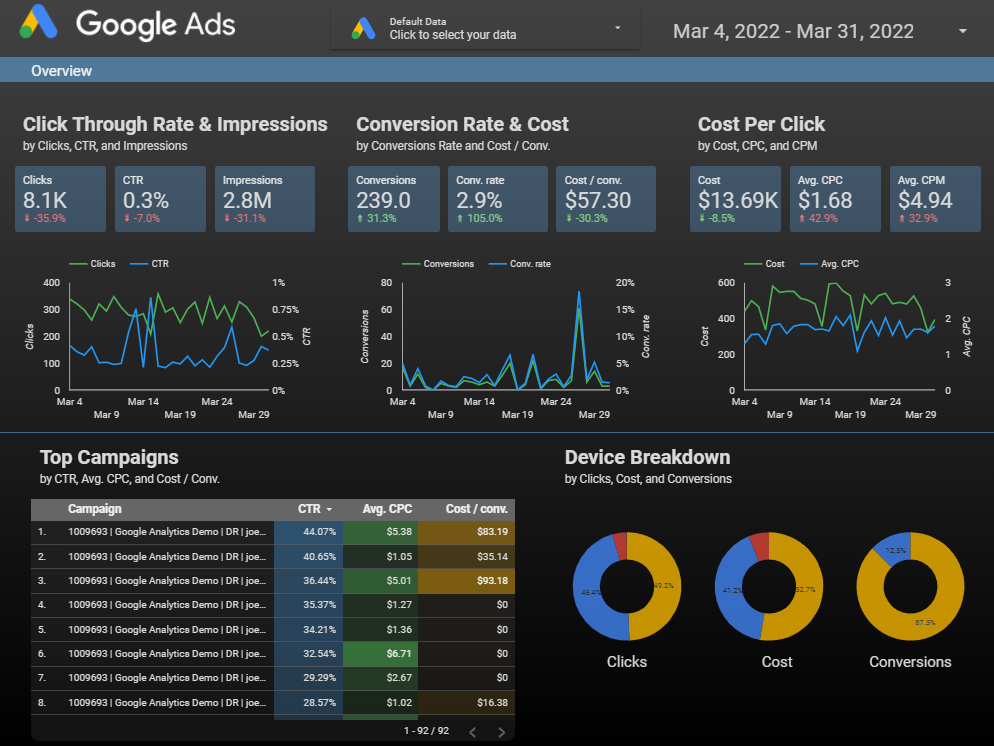Click the 36.44% CTR cell
This screenshot has height=746, width=994.
[x=309, y=581]
